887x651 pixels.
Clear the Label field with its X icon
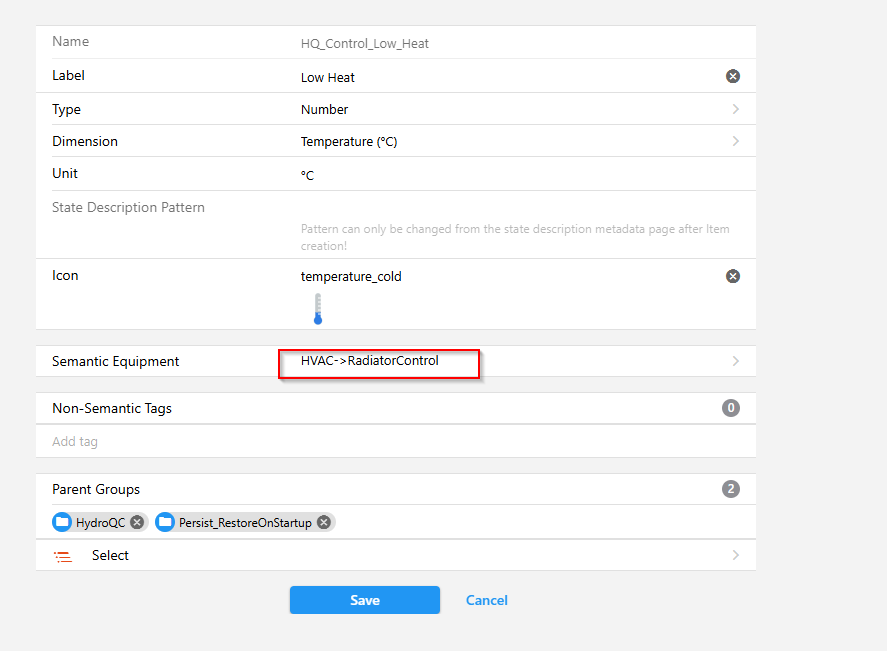click(732, 77)
